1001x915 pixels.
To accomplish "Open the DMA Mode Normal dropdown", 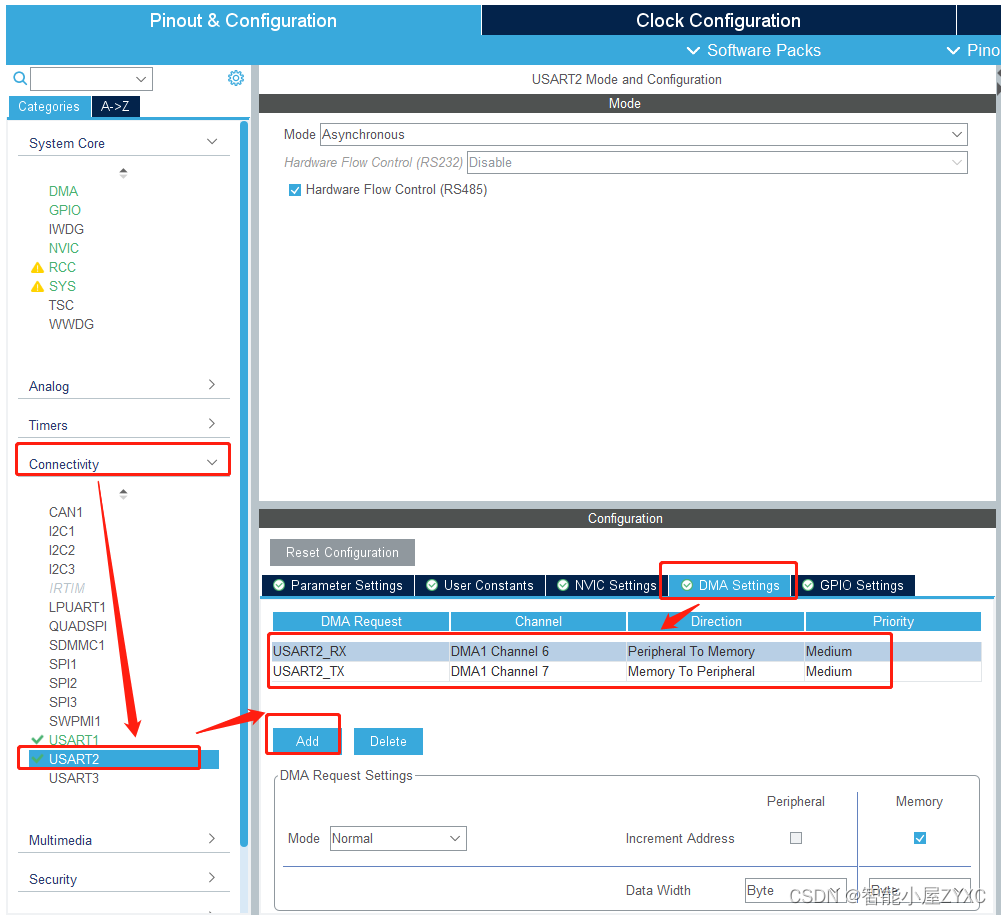I will pos(398,838).
